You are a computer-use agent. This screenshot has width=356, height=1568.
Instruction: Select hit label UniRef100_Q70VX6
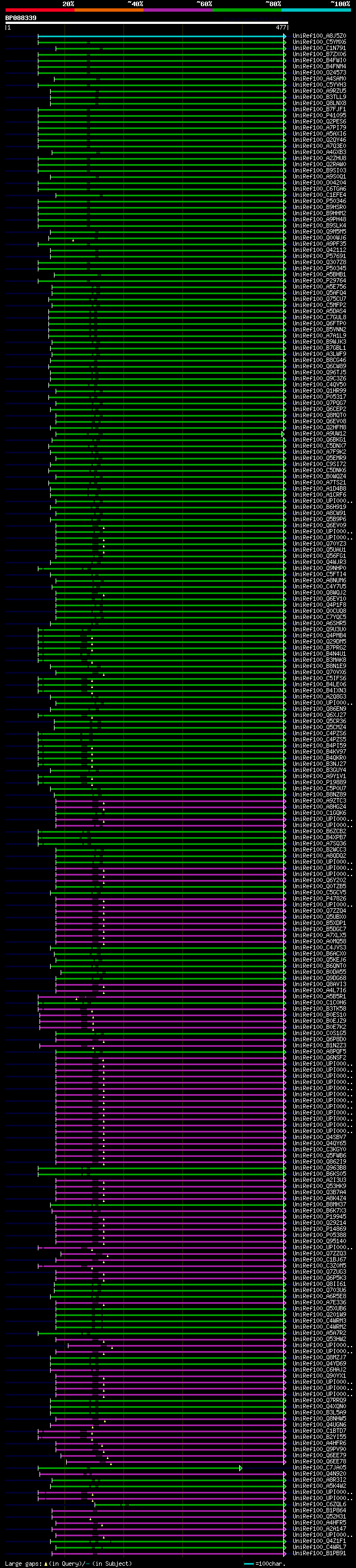click(319, 672)
